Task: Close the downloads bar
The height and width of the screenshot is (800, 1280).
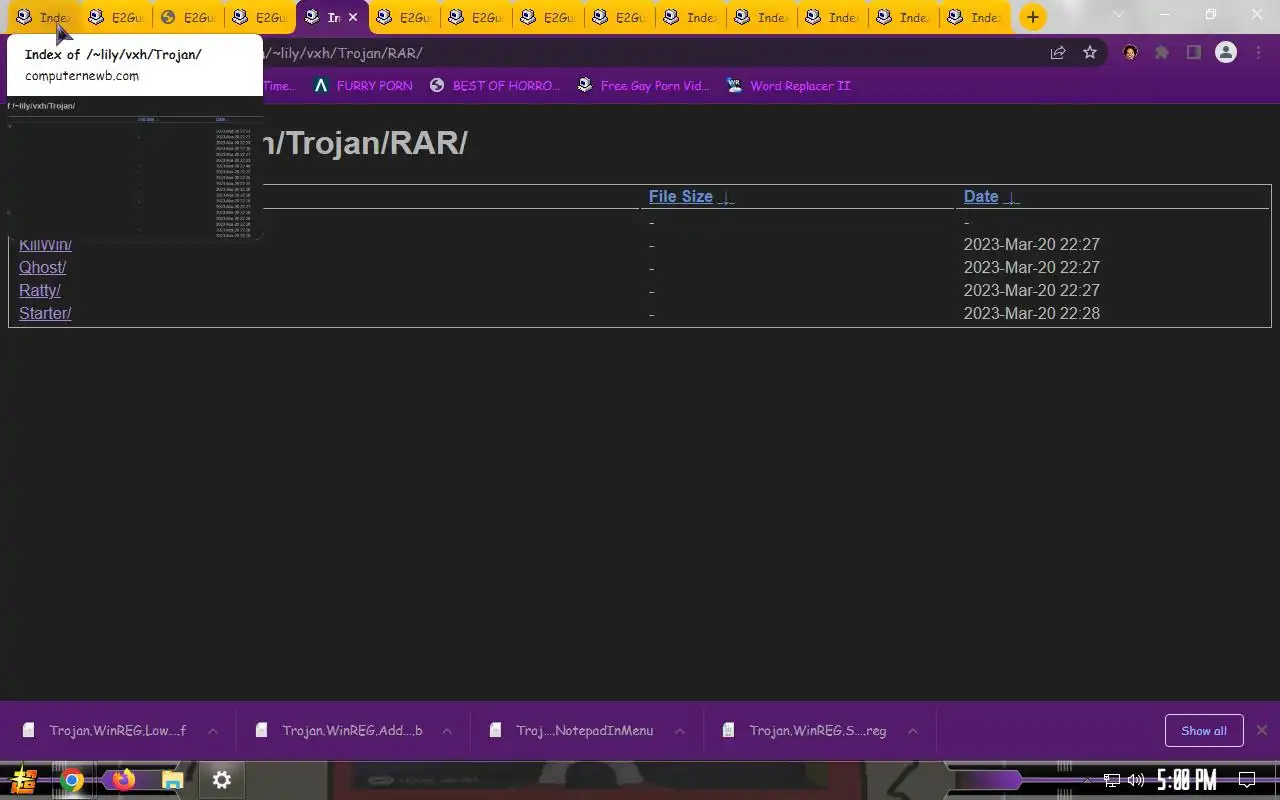Action: [x=1262, y=731]
